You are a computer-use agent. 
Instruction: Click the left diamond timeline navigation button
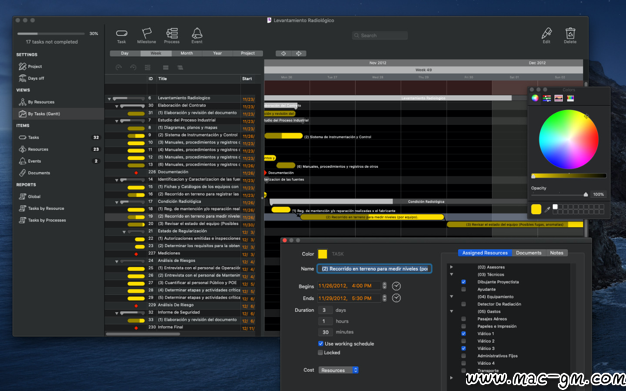(283, 54)
